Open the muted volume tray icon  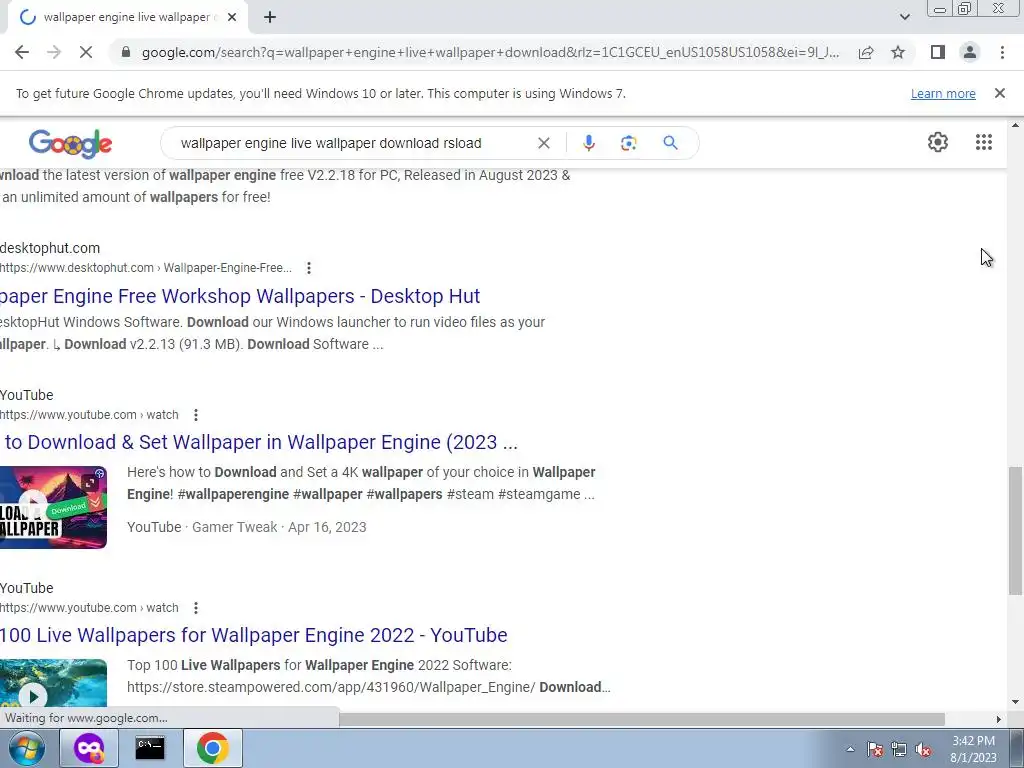(923, 750)
